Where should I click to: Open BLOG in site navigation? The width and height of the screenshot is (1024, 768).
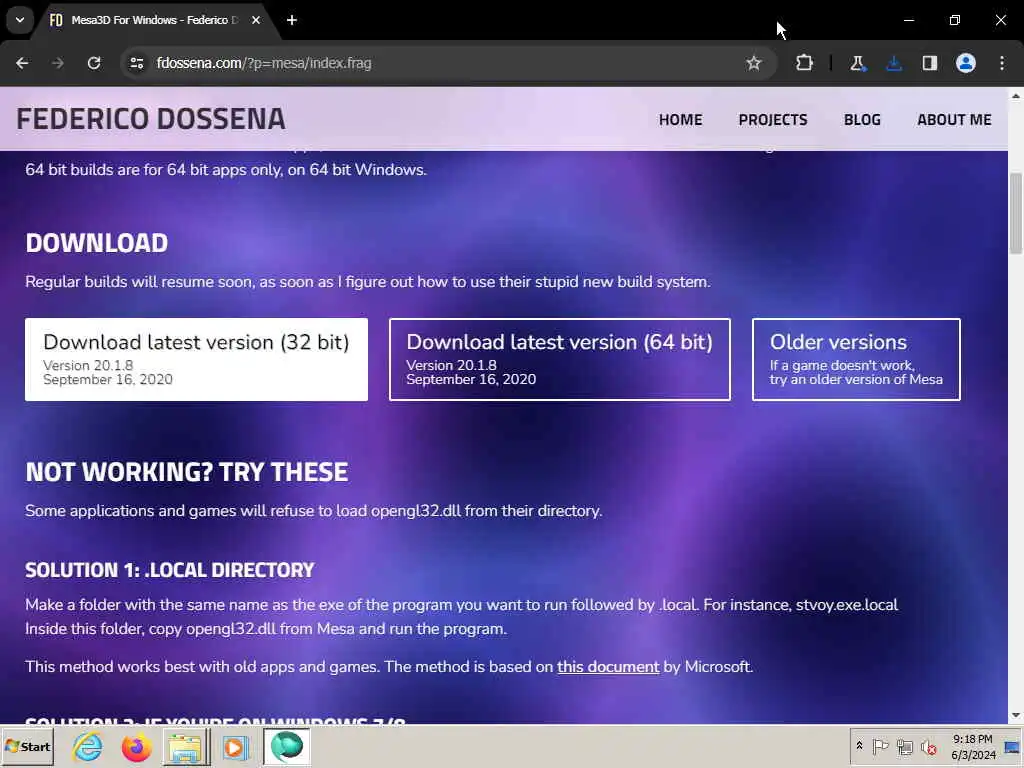click(x=862, y=120)
